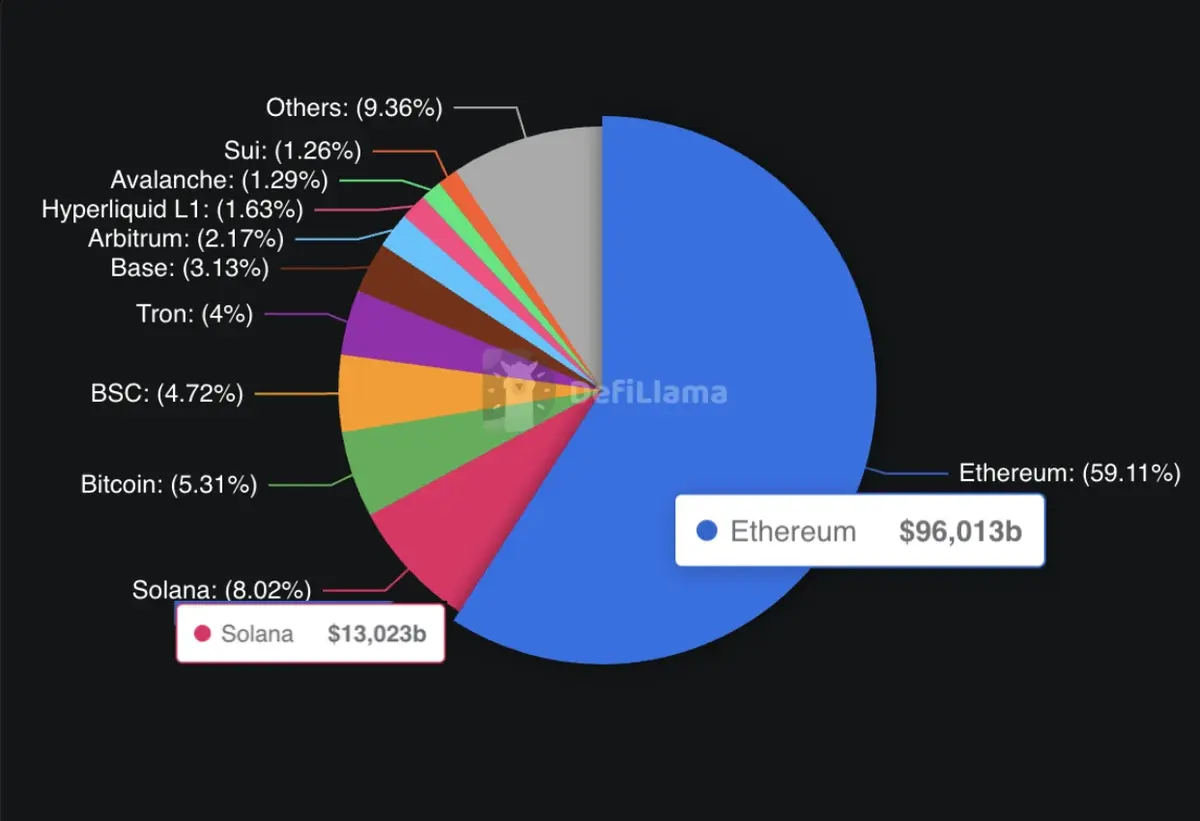Click the BSC (4.72%) label
The width and height of the screenshot is (1200, 821).
[167, 393]
